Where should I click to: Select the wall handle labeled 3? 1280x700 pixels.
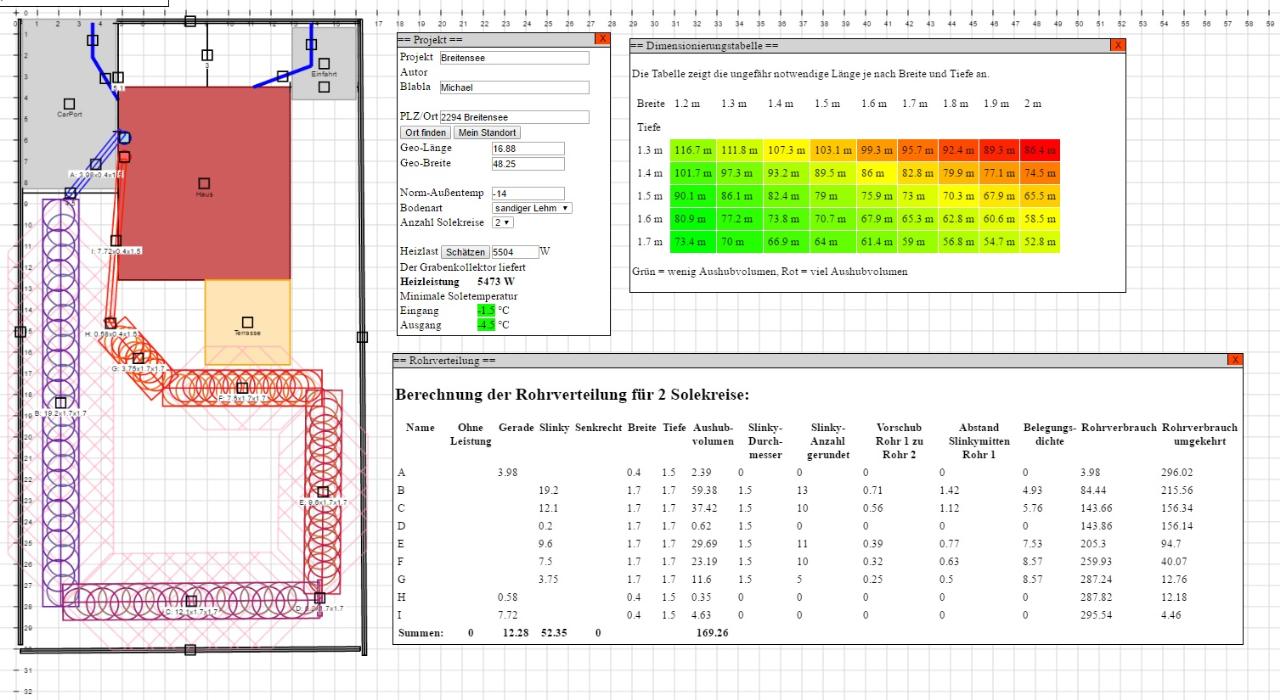[x=207, y=55]
